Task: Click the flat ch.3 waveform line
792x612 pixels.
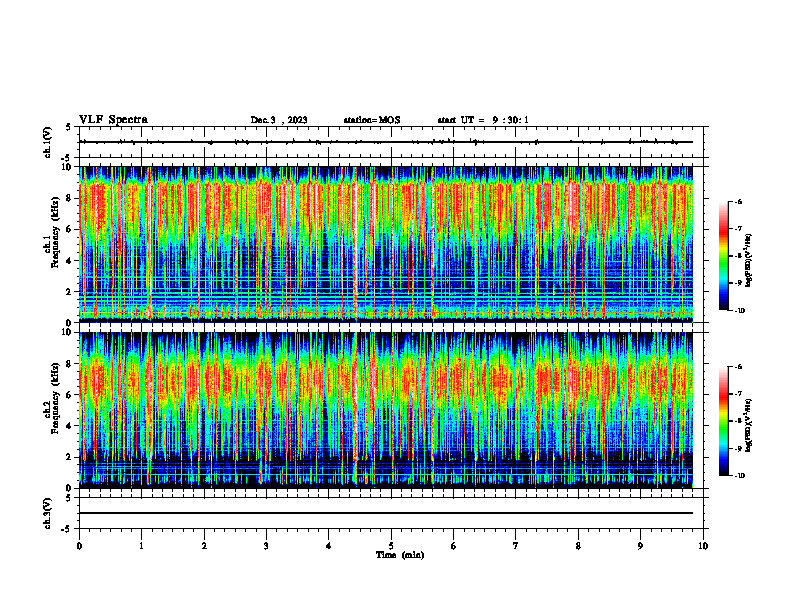Action: 385,513
